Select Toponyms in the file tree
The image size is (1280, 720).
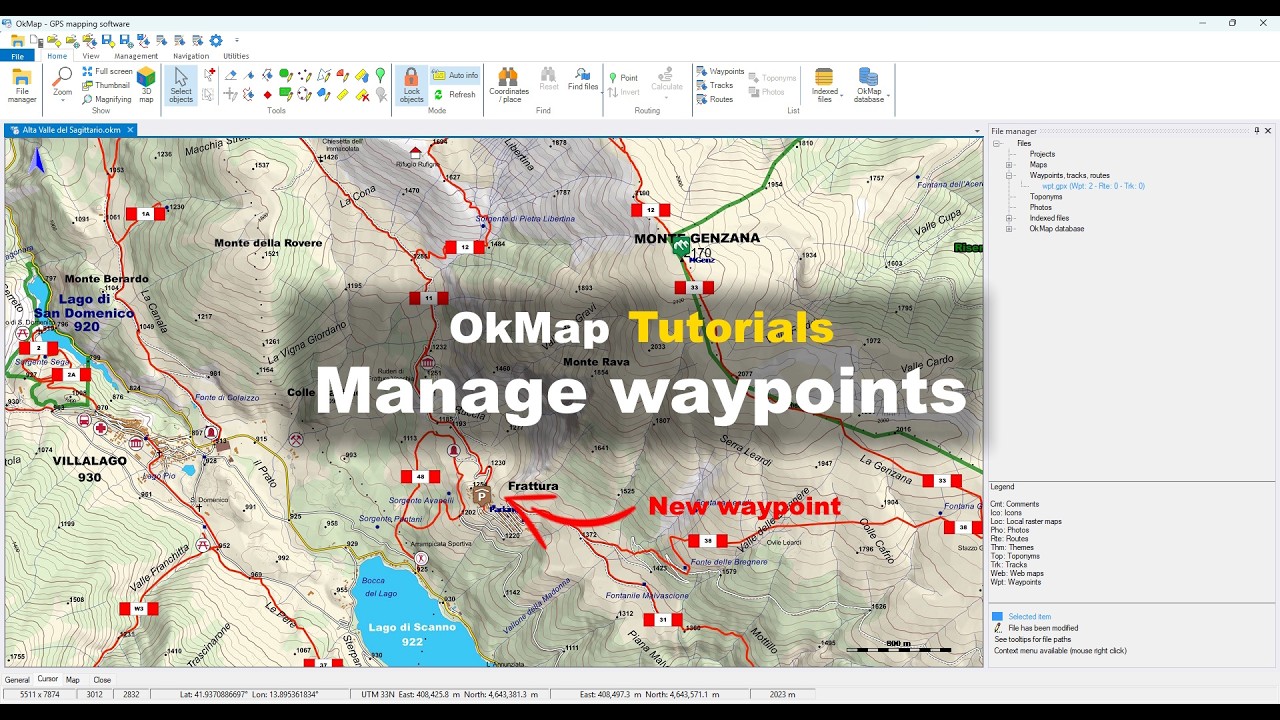1046,197
